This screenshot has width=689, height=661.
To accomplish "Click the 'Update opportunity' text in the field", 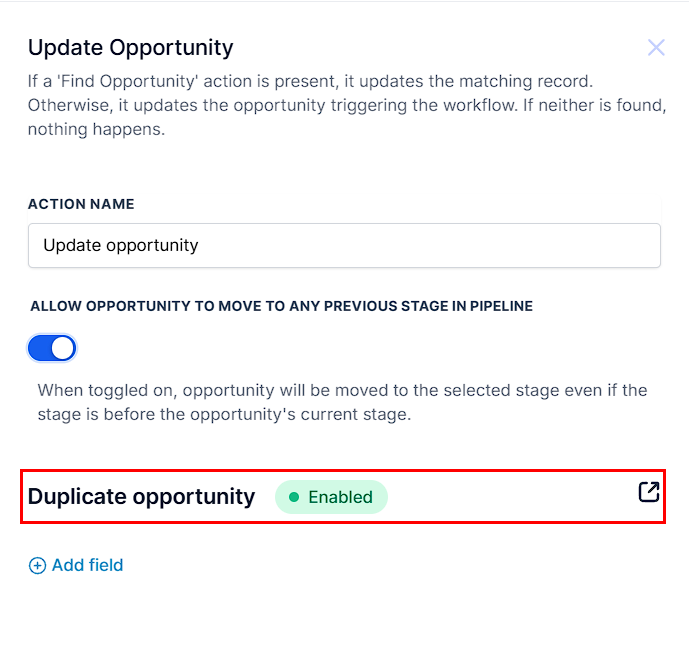I will point(120,245).
